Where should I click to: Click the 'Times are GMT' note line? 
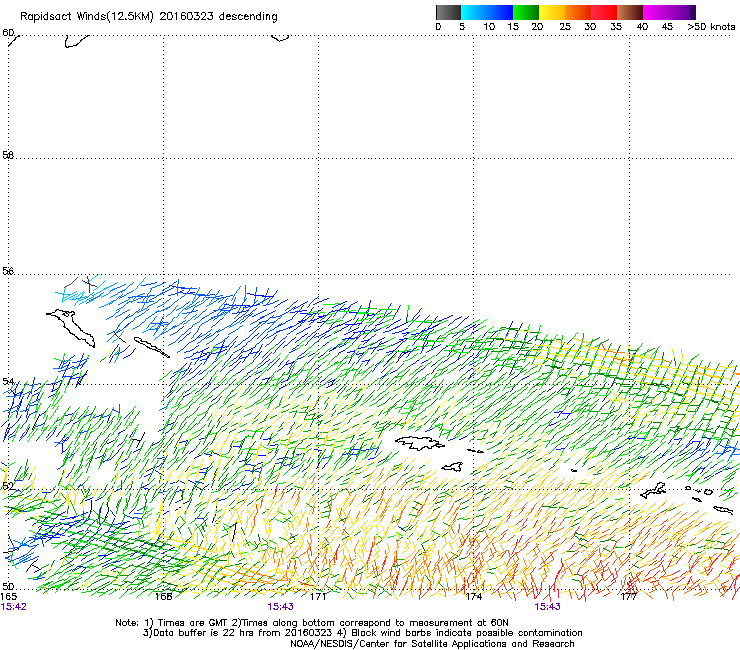point(312,623)
